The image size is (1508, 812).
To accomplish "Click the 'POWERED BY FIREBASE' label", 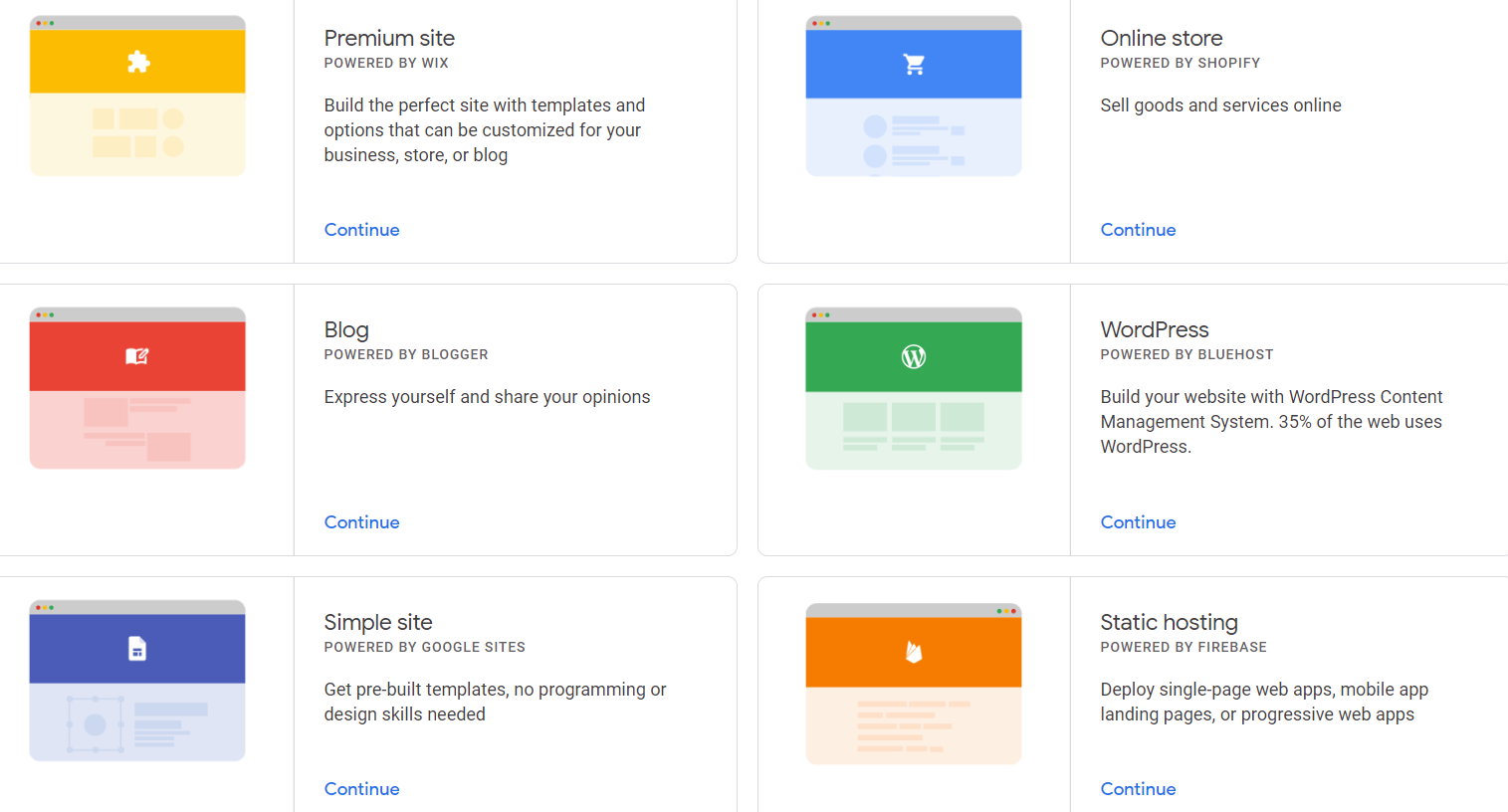I will 1185,647.
